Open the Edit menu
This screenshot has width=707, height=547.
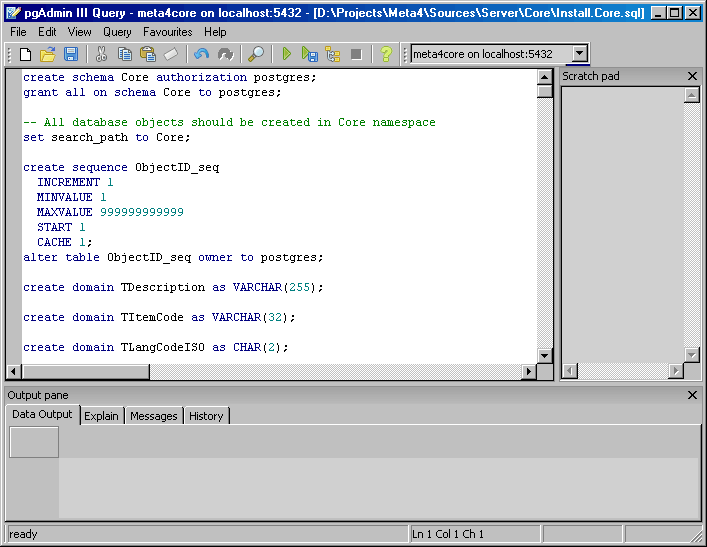point(47,32)
